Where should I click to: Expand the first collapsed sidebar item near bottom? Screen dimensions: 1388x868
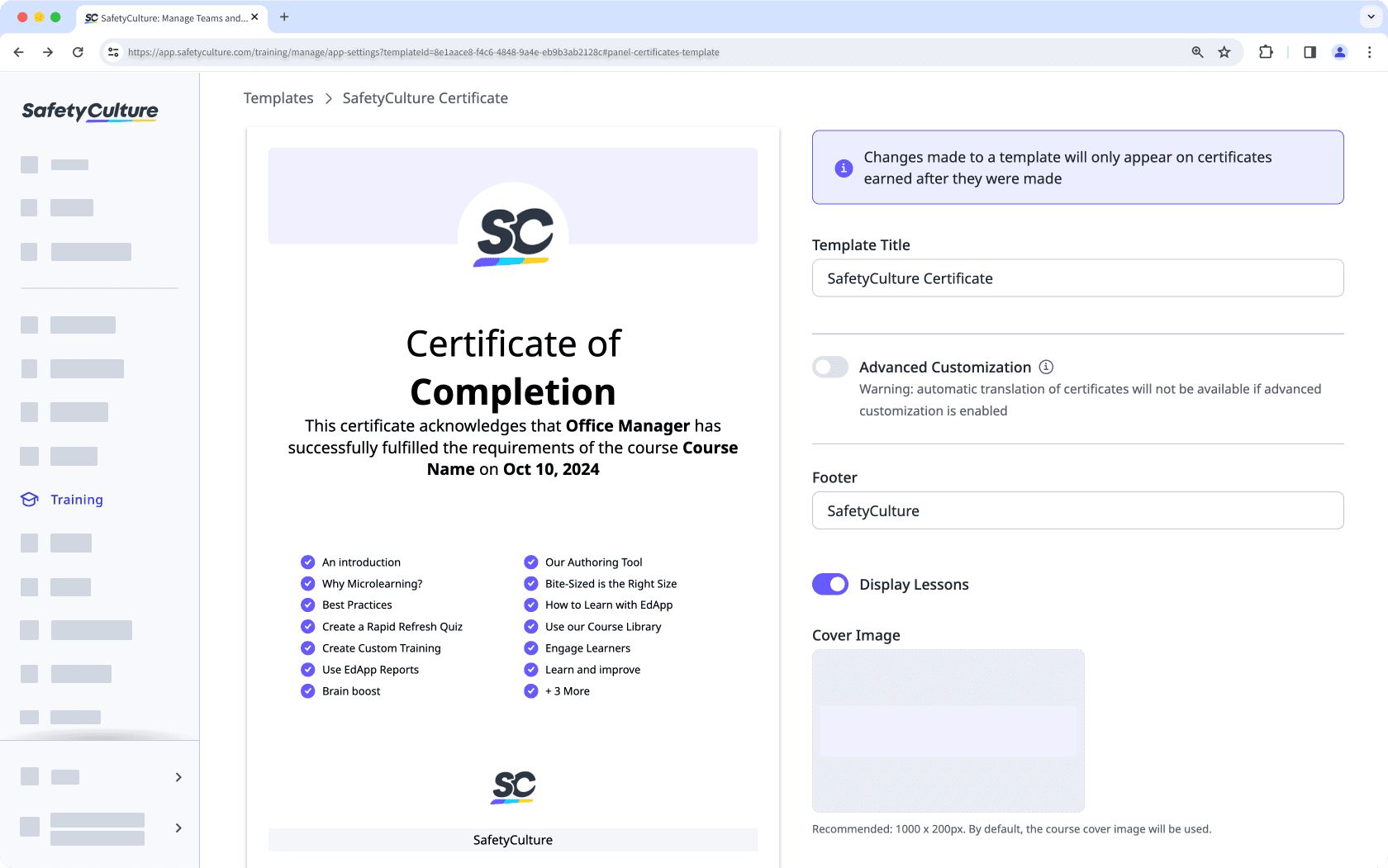click(x=178, y=777)
